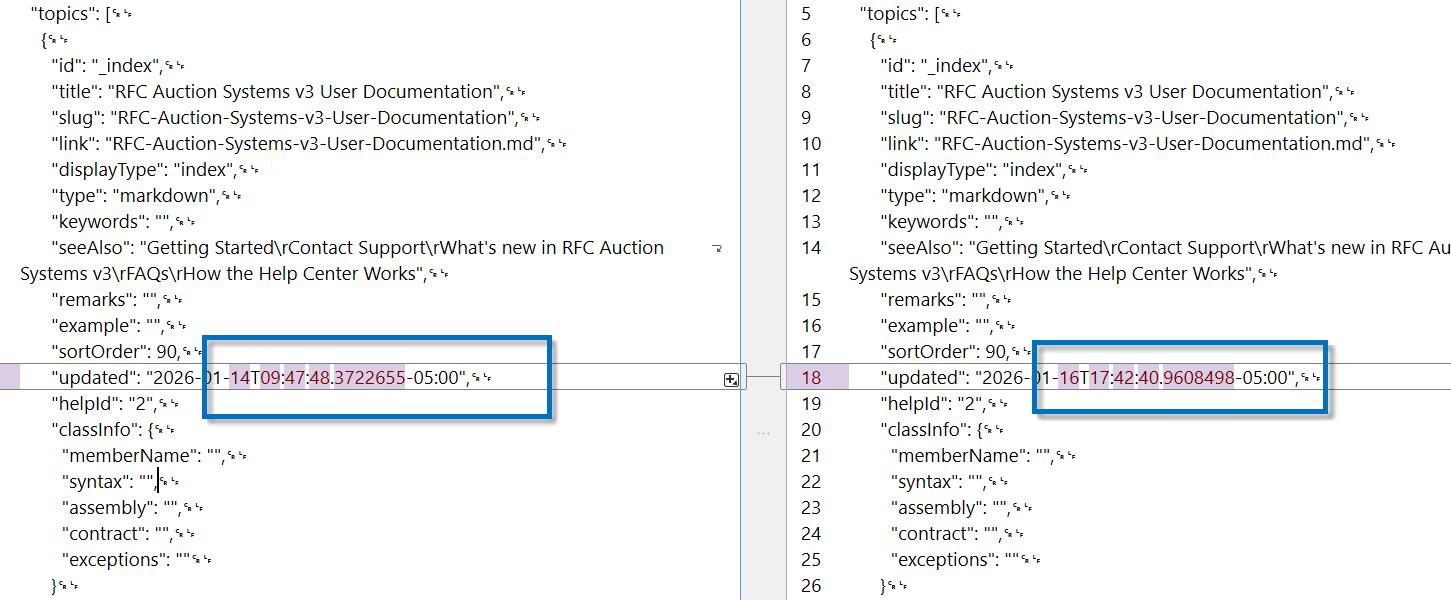Click the "topics" key in the left pane
Image resolution: width=1451 pixels, height=600 pixels.
point(62,14)
